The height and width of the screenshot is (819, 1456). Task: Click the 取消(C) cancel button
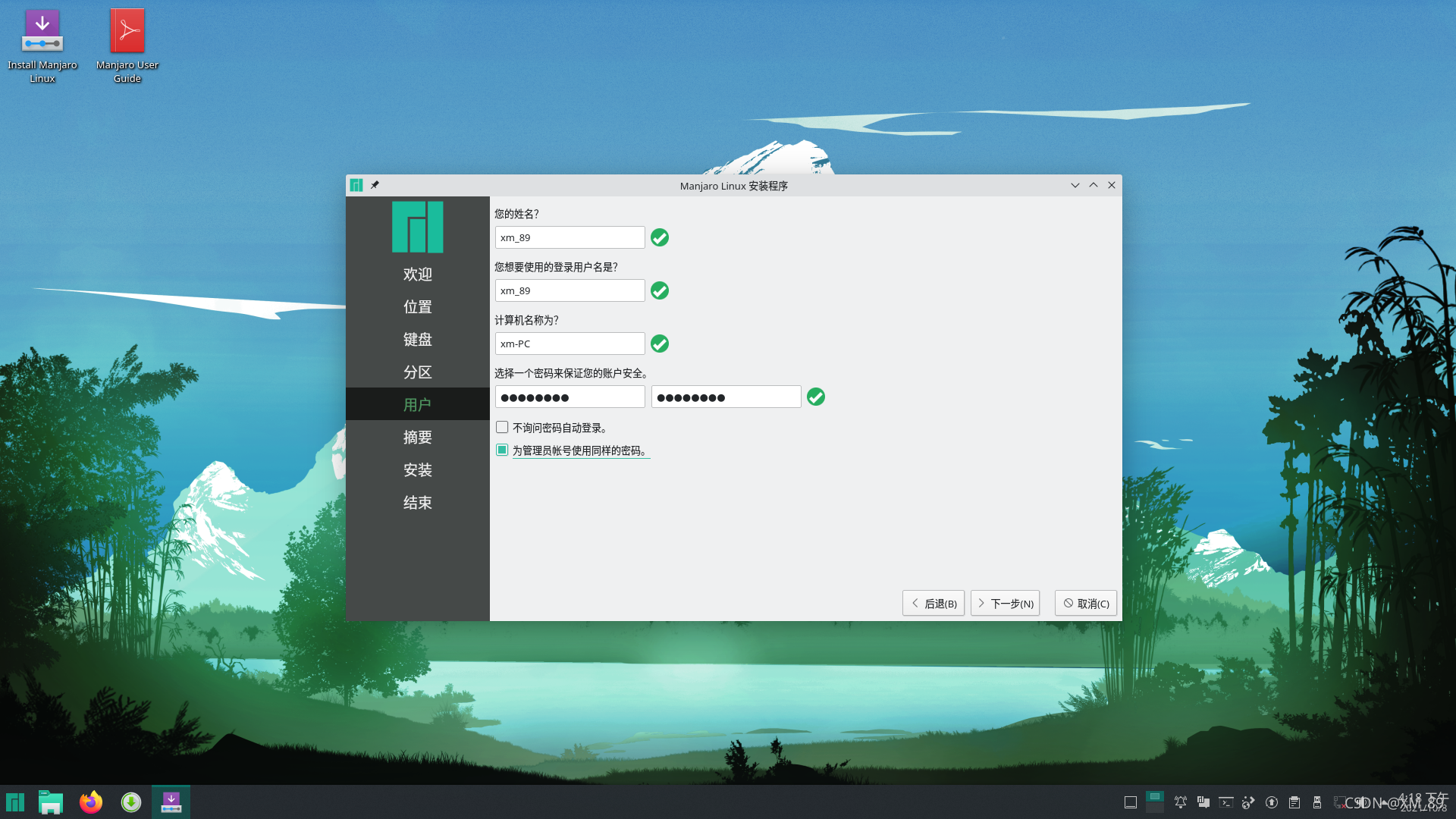1086,603
